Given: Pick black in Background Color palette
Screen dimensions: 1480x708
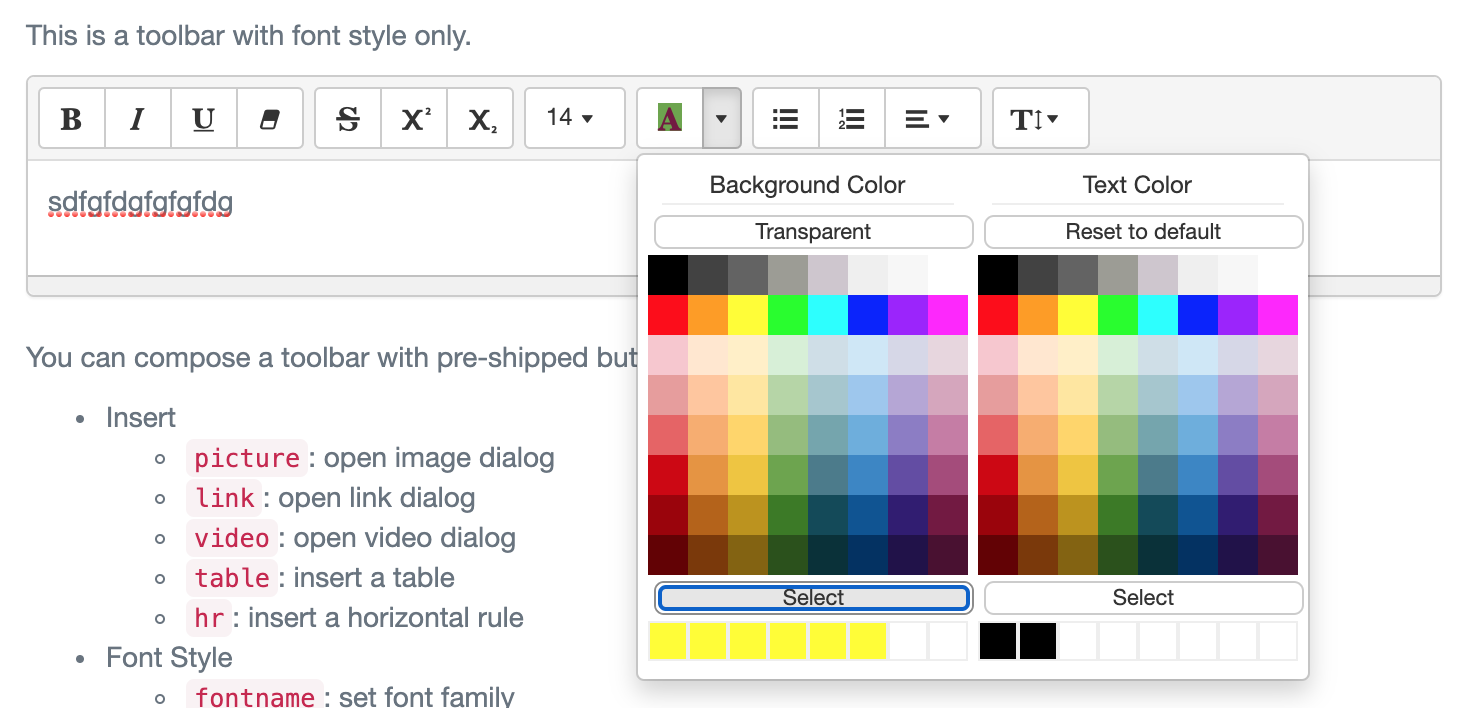Looking at the screenshot, I should click(668, 275).
